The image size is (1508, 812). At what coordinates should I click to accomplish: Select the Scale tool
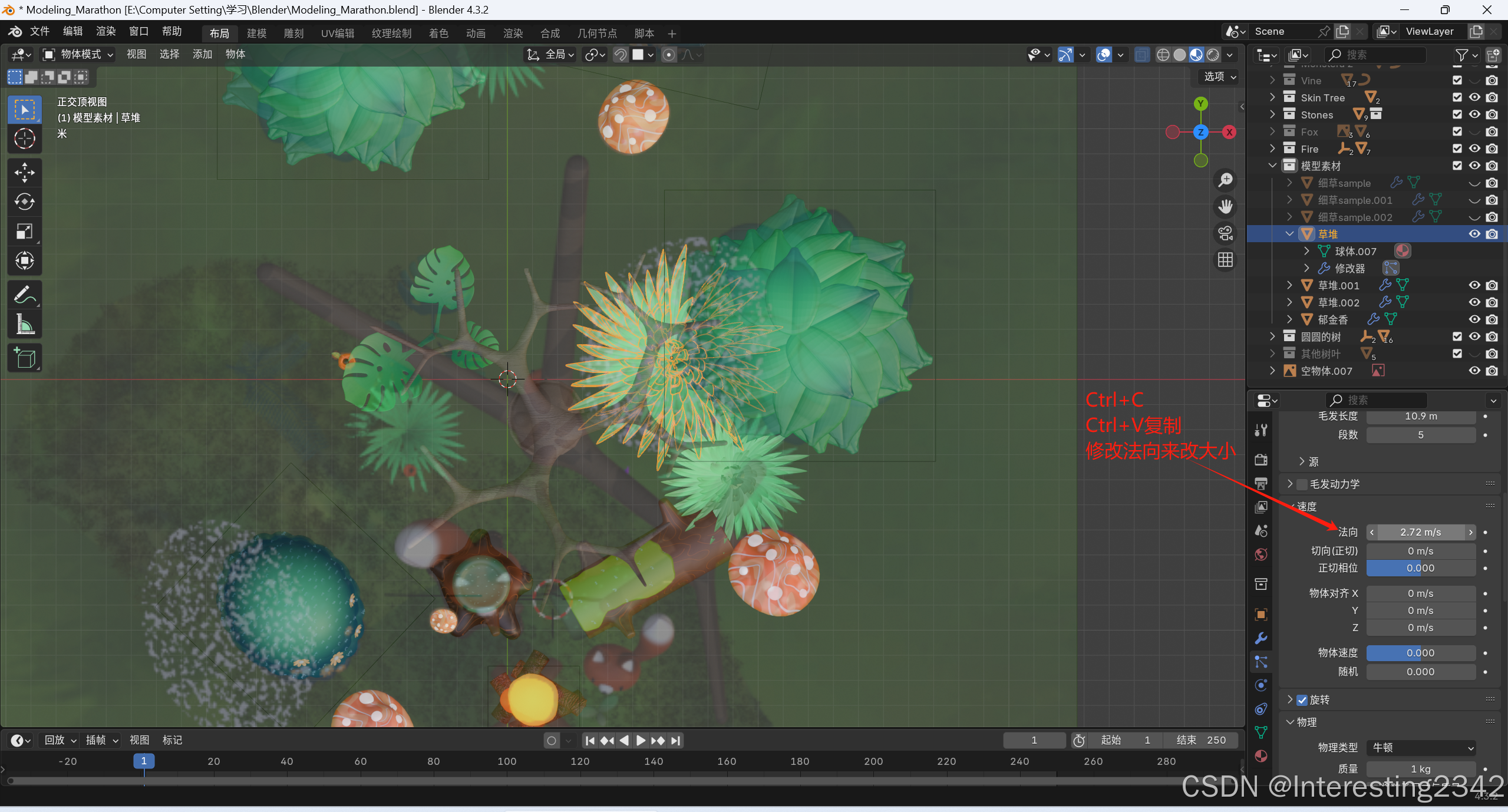[x=24, y=232]
